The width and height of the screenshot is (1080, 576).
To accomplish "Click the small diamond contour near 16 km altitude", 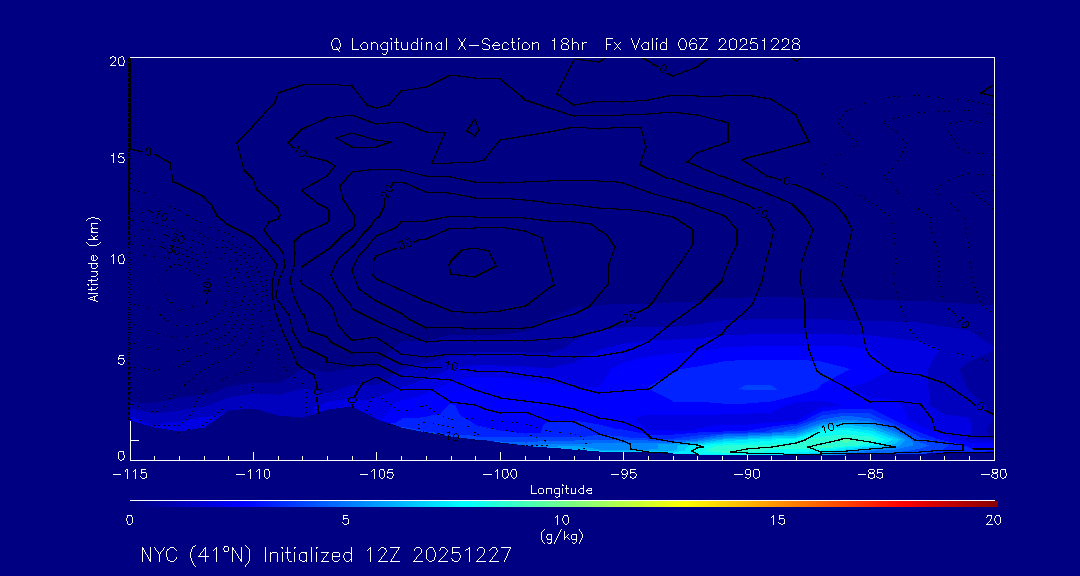I will [473, 128].
